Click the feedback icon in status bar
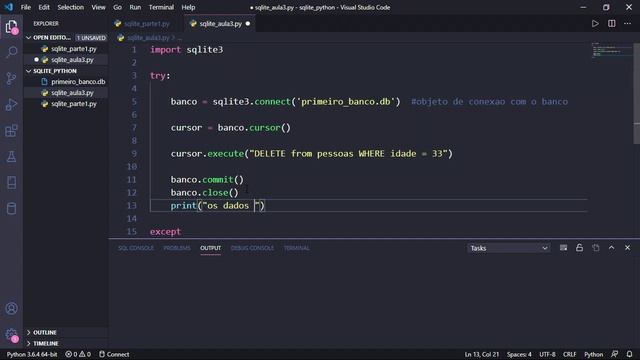Image resolution: width=640 pixels, height=360 pixels. point(614,354)
